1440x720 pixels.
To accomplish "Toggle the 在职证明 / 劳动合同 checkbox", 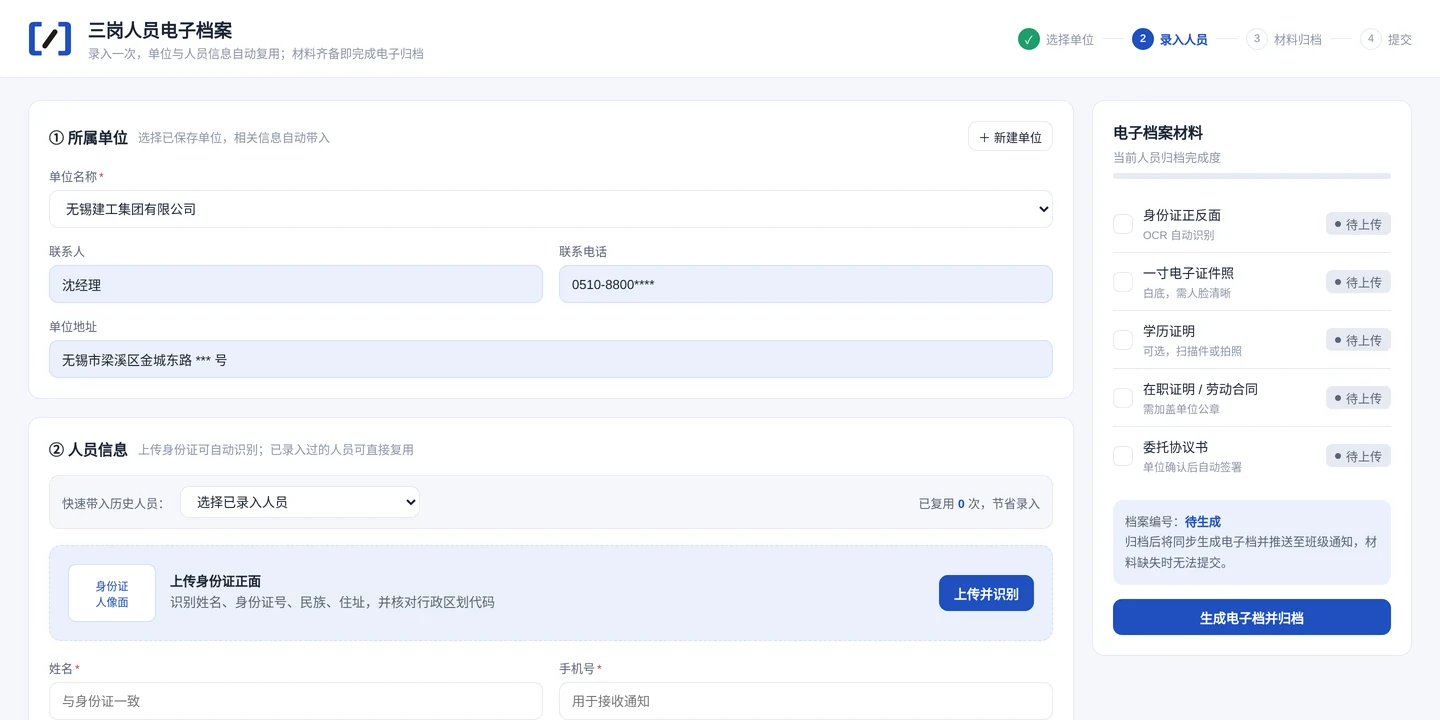I will point(1123,398).
